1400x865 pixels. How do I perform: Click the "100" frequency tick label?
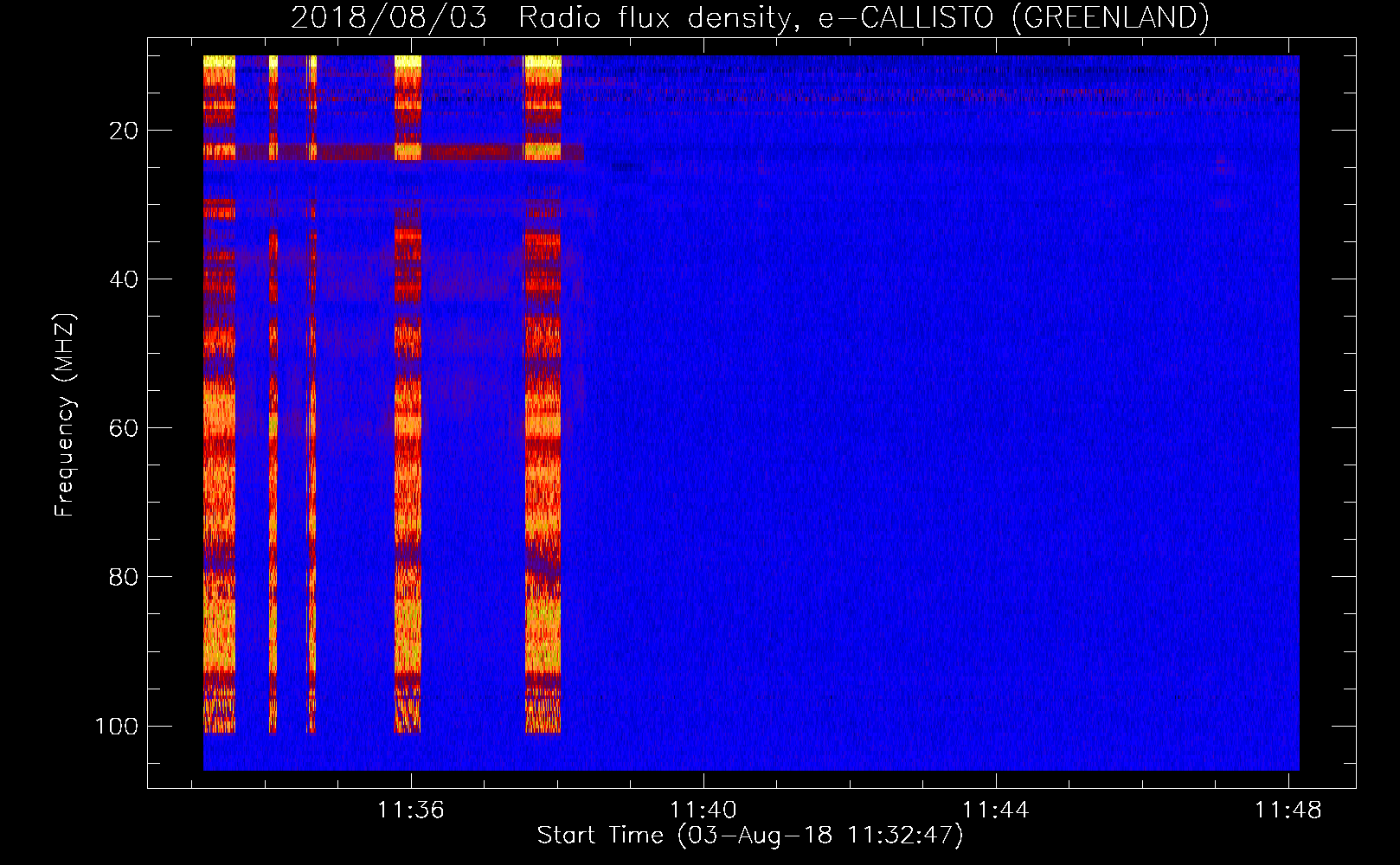pos(117,726)
